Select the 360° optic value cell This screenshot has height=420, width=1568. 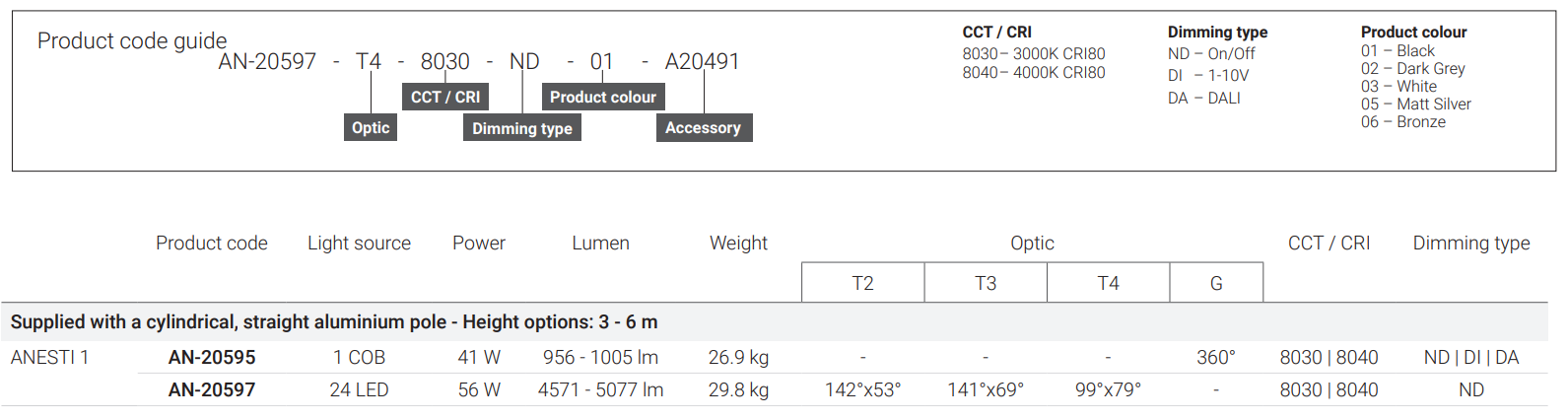1216,357
